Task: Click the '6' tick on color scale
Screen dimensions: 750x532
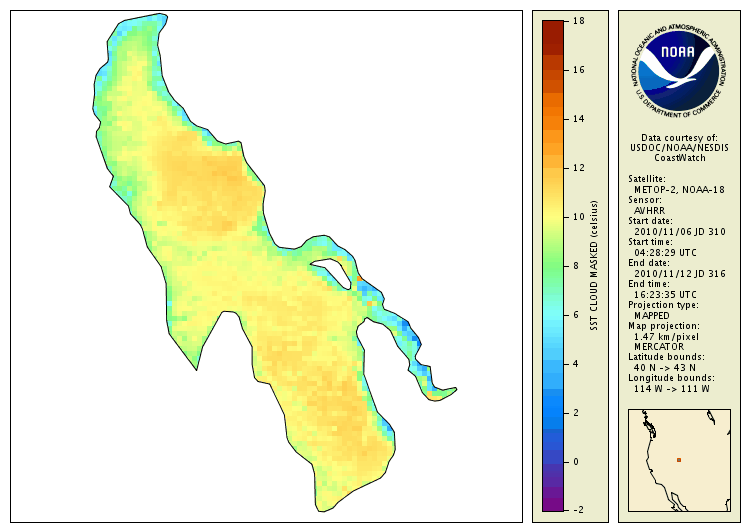Action: 576,315
